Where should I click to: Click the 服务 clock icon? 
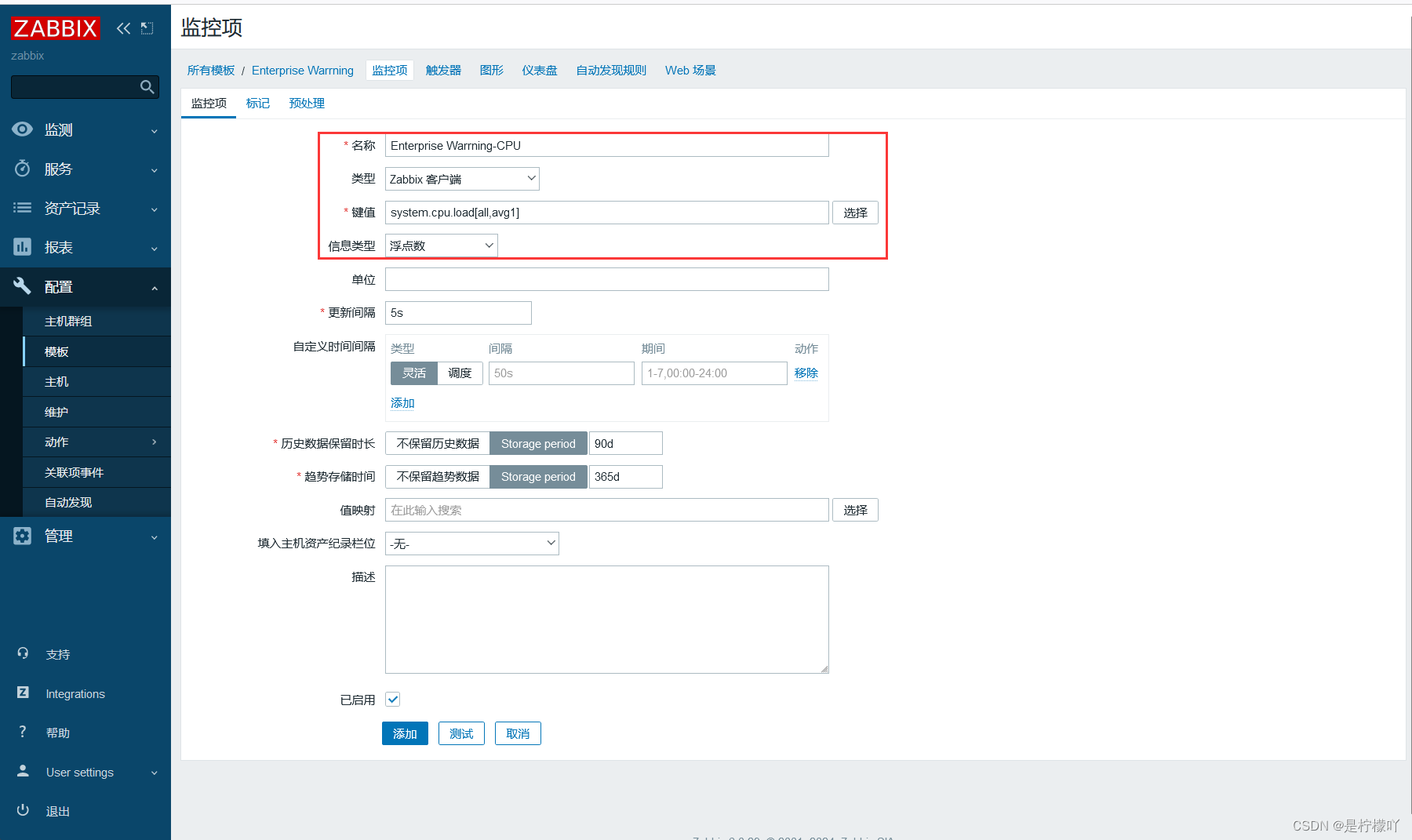23,169
